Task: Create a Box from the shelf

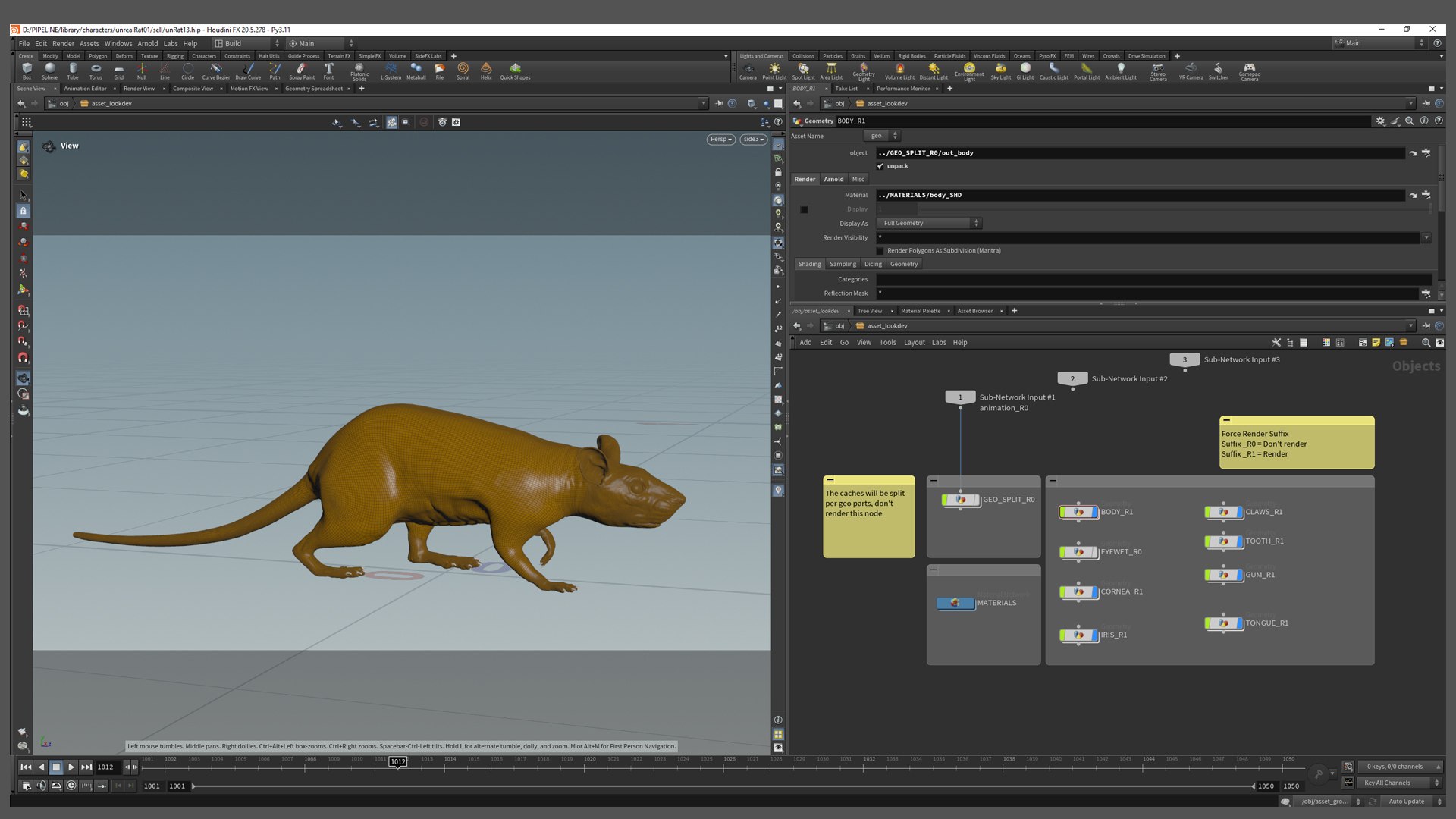Action: [x=27, y=71]
